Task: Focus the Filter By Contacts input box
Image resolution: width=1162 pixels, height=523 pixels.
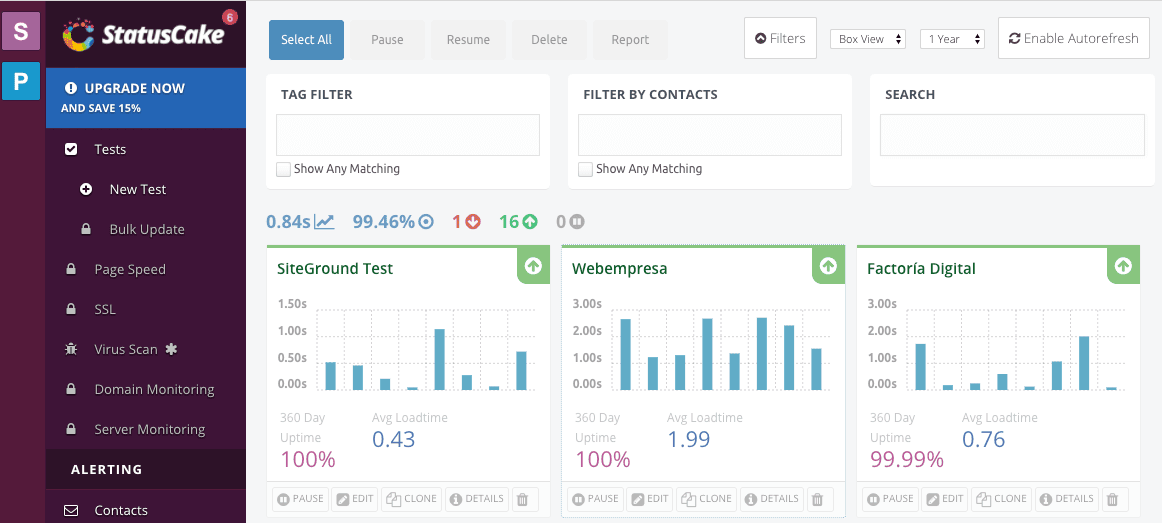Action: 710,135
